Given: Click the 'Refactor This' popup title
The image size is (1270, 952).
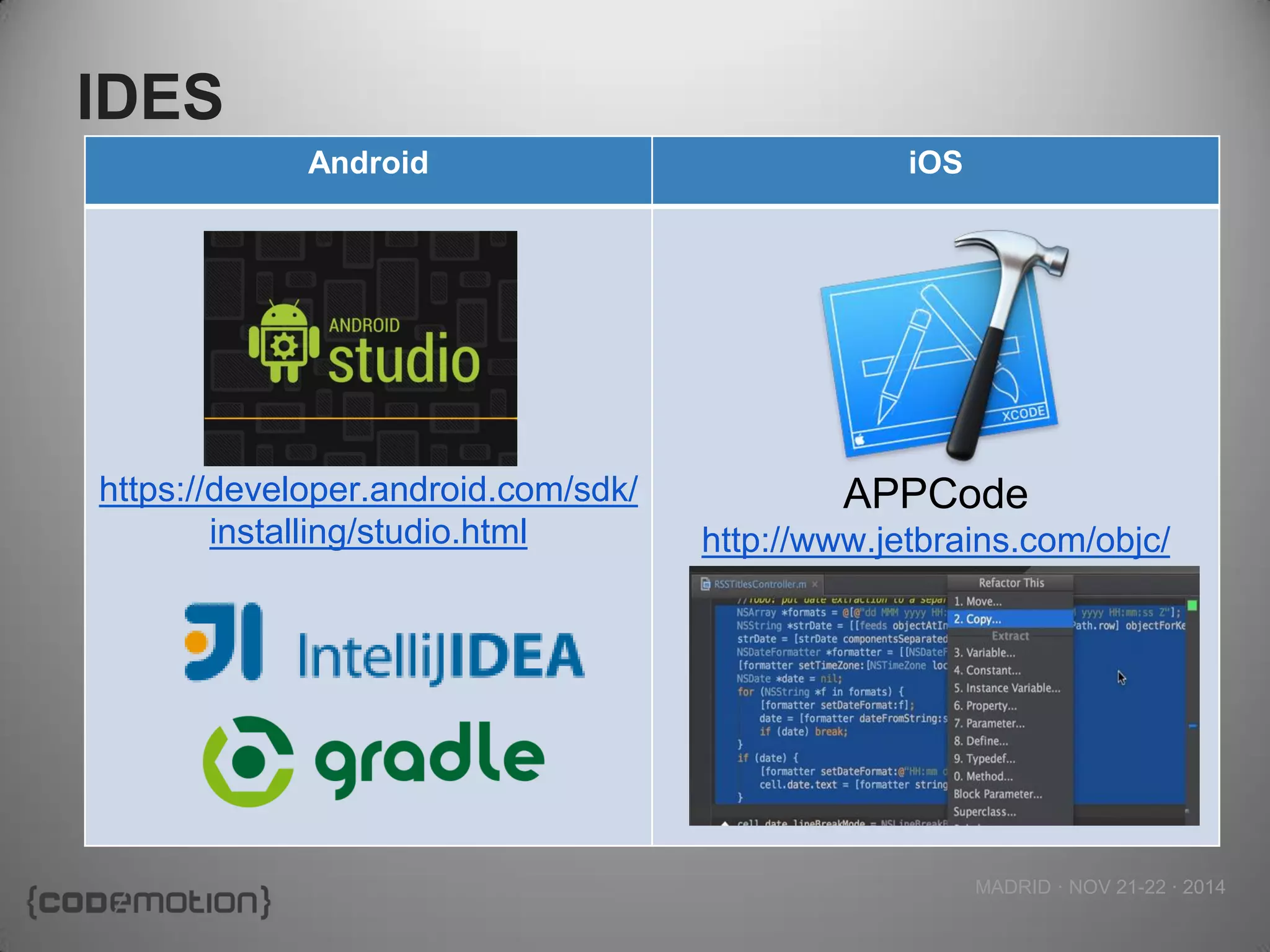Looking at the screenshot, I should pyautogui.click(x=1011, y=583).
